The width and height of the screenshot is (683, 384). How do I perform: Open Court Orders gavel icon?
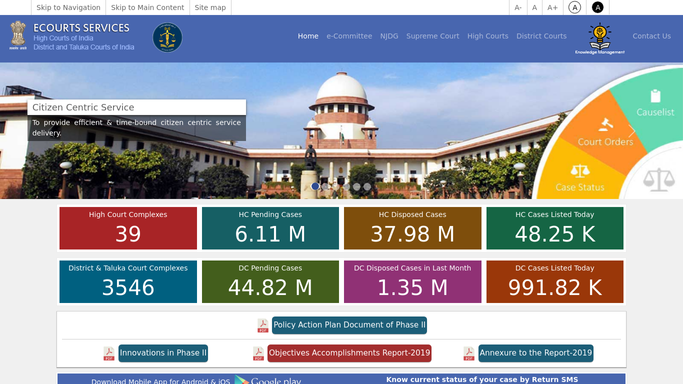pyautogui.click(x=605, y=125)
